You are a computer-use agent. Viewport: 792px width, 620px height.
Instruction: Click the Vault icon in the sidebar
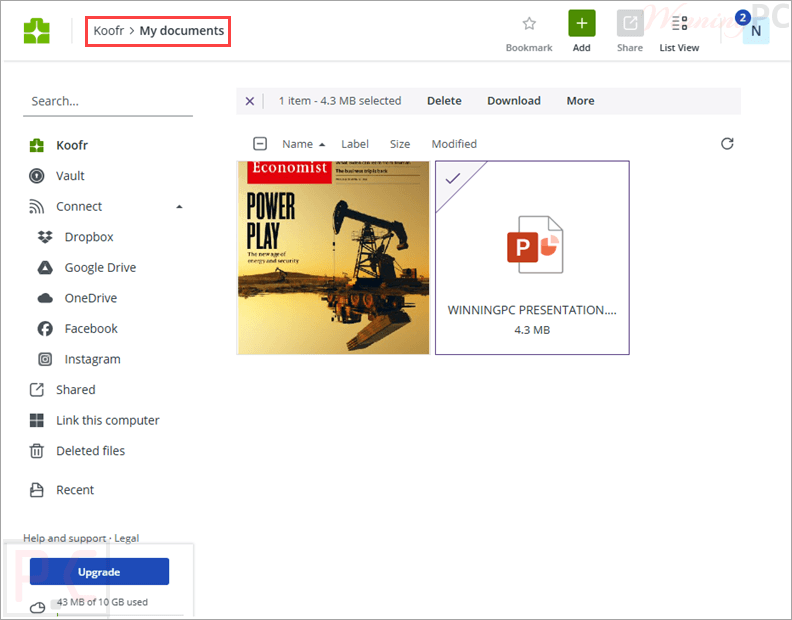(x=36, y=176)
